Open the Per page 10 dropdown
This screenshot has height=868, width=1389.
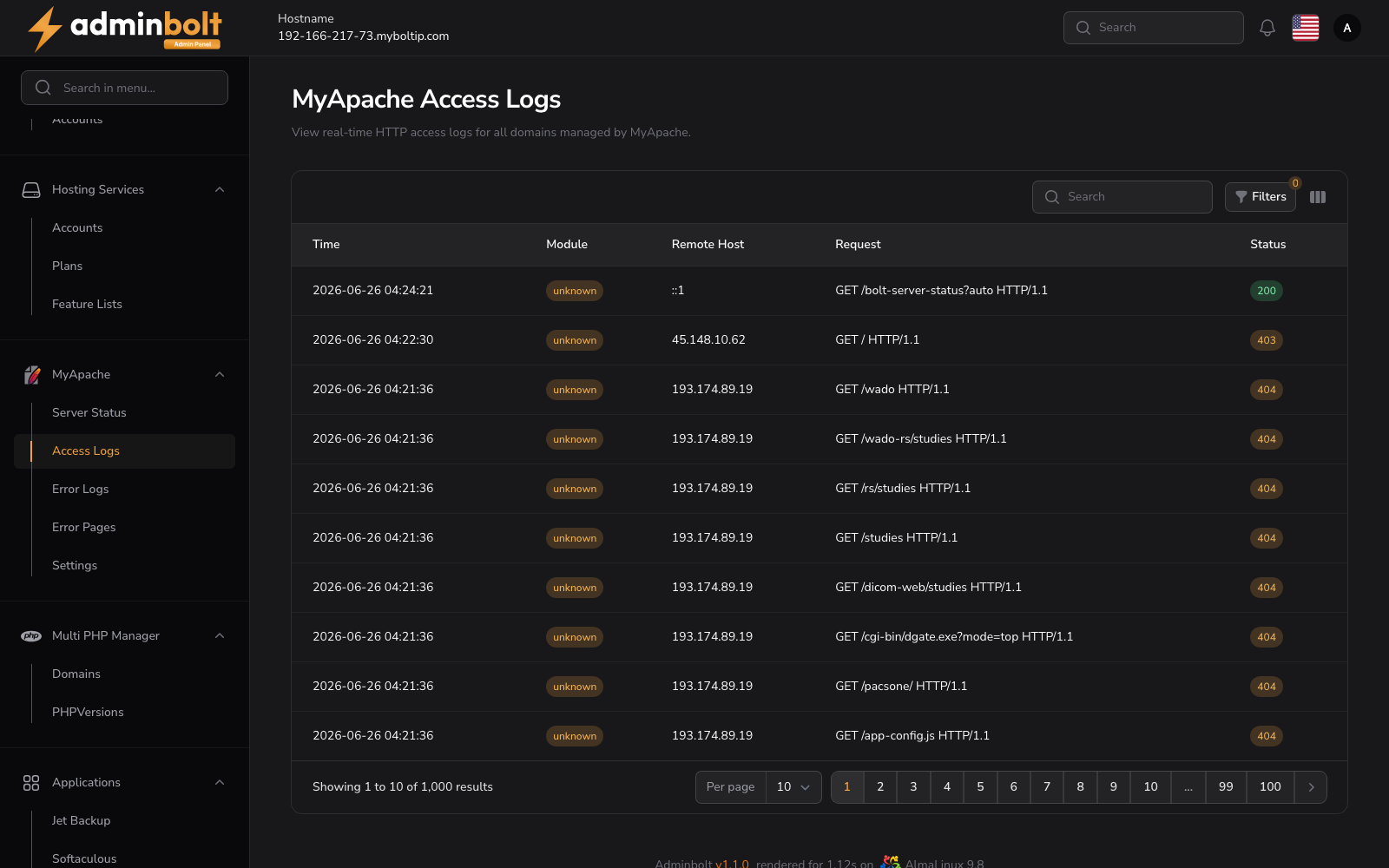[x=793, y=787]
